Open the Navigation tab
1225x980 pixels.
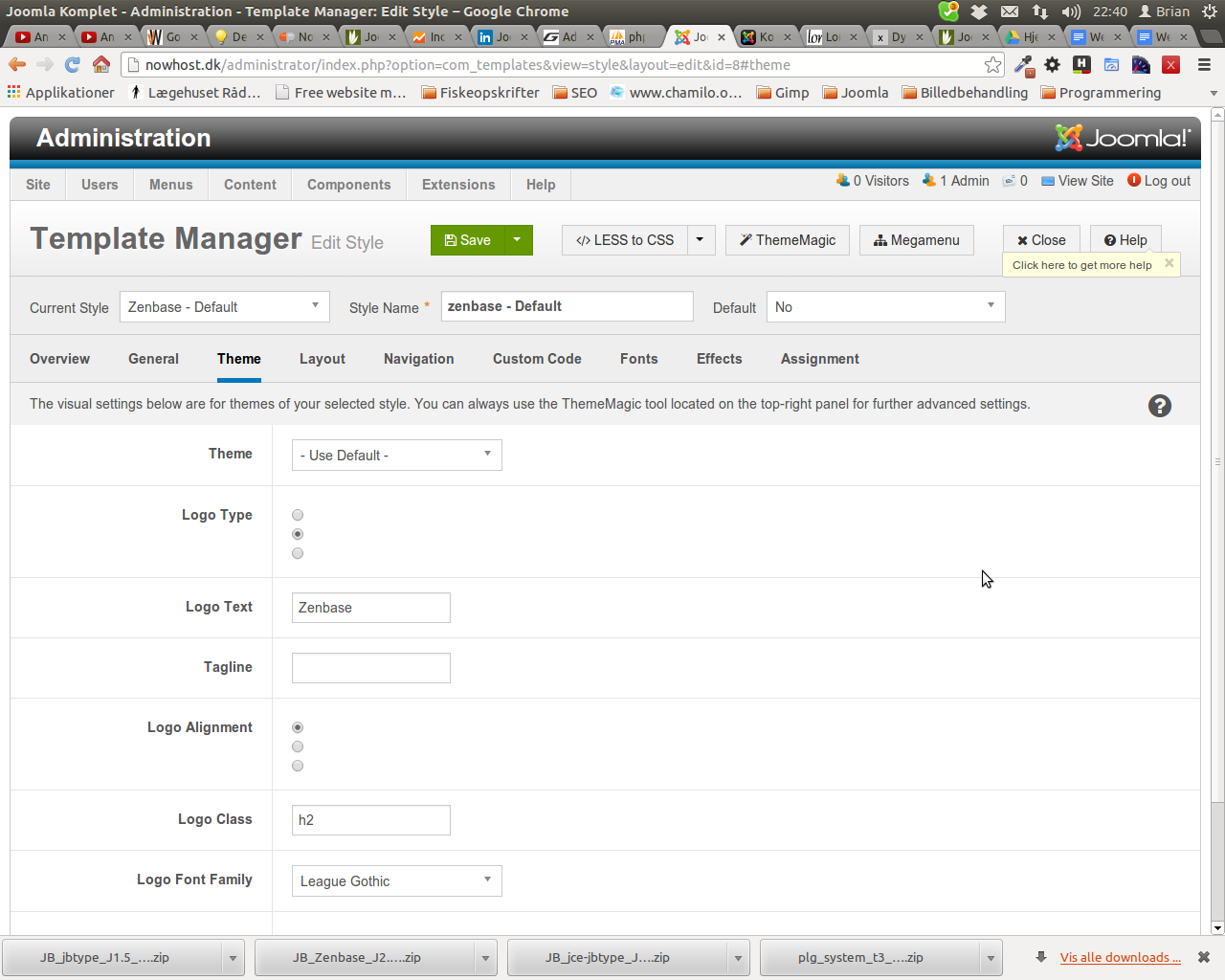tap(418, 359)
